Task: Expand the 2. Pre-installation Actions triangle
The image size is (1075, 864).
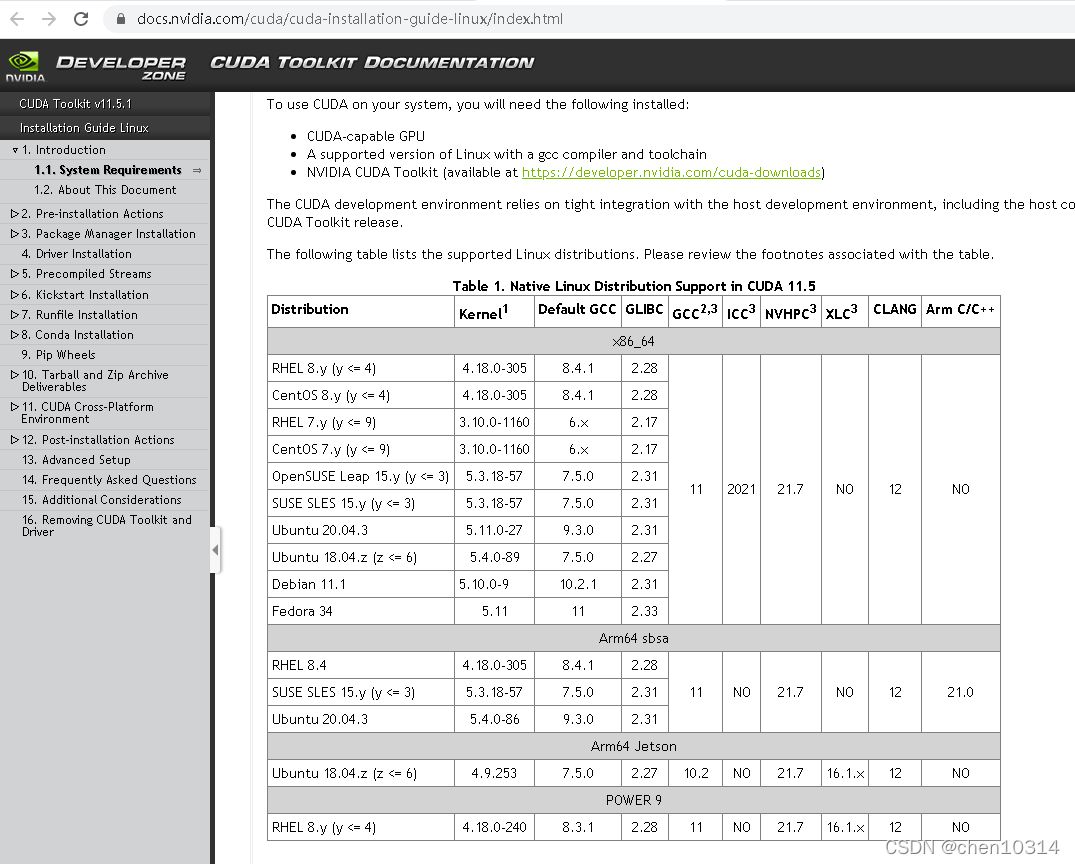Action: point(14,214)
